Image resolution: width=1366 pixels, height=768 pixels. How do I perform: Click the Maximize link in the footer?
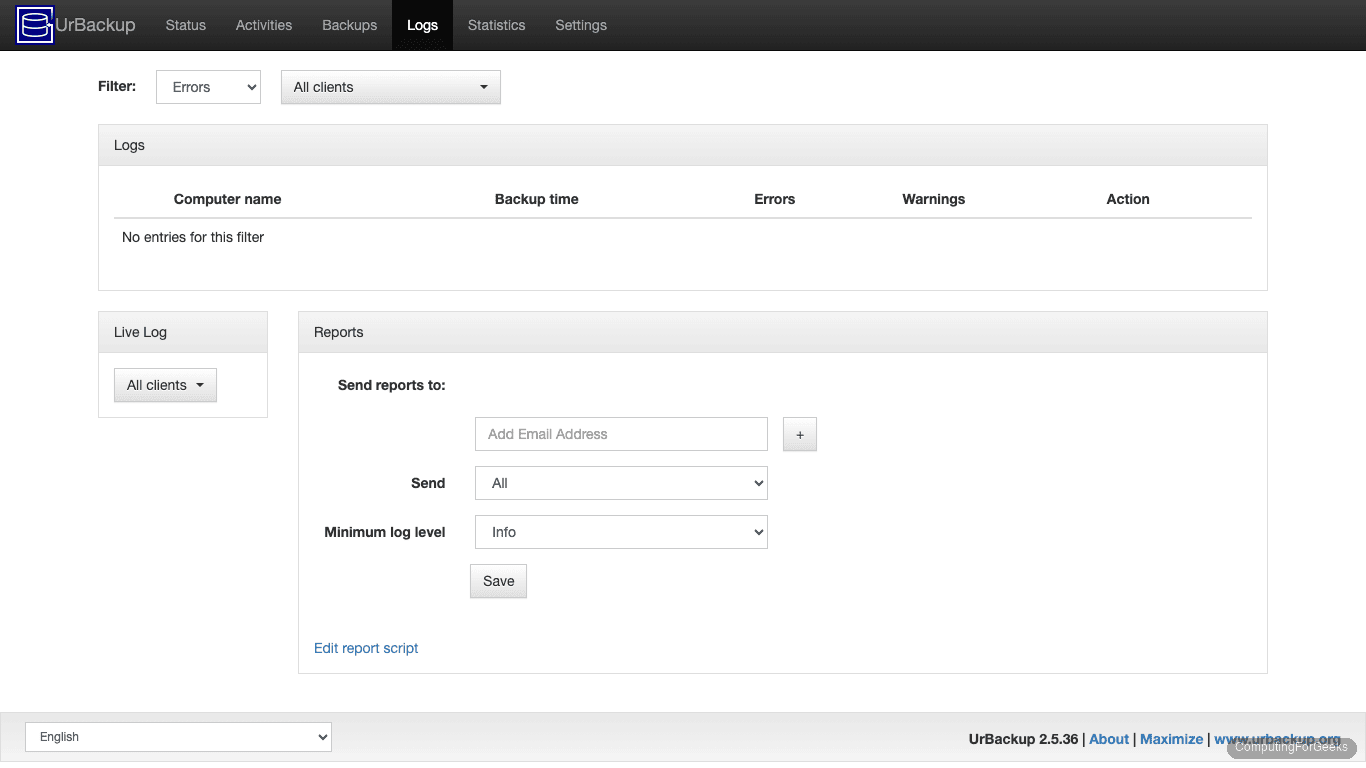tap(1171, 738)
